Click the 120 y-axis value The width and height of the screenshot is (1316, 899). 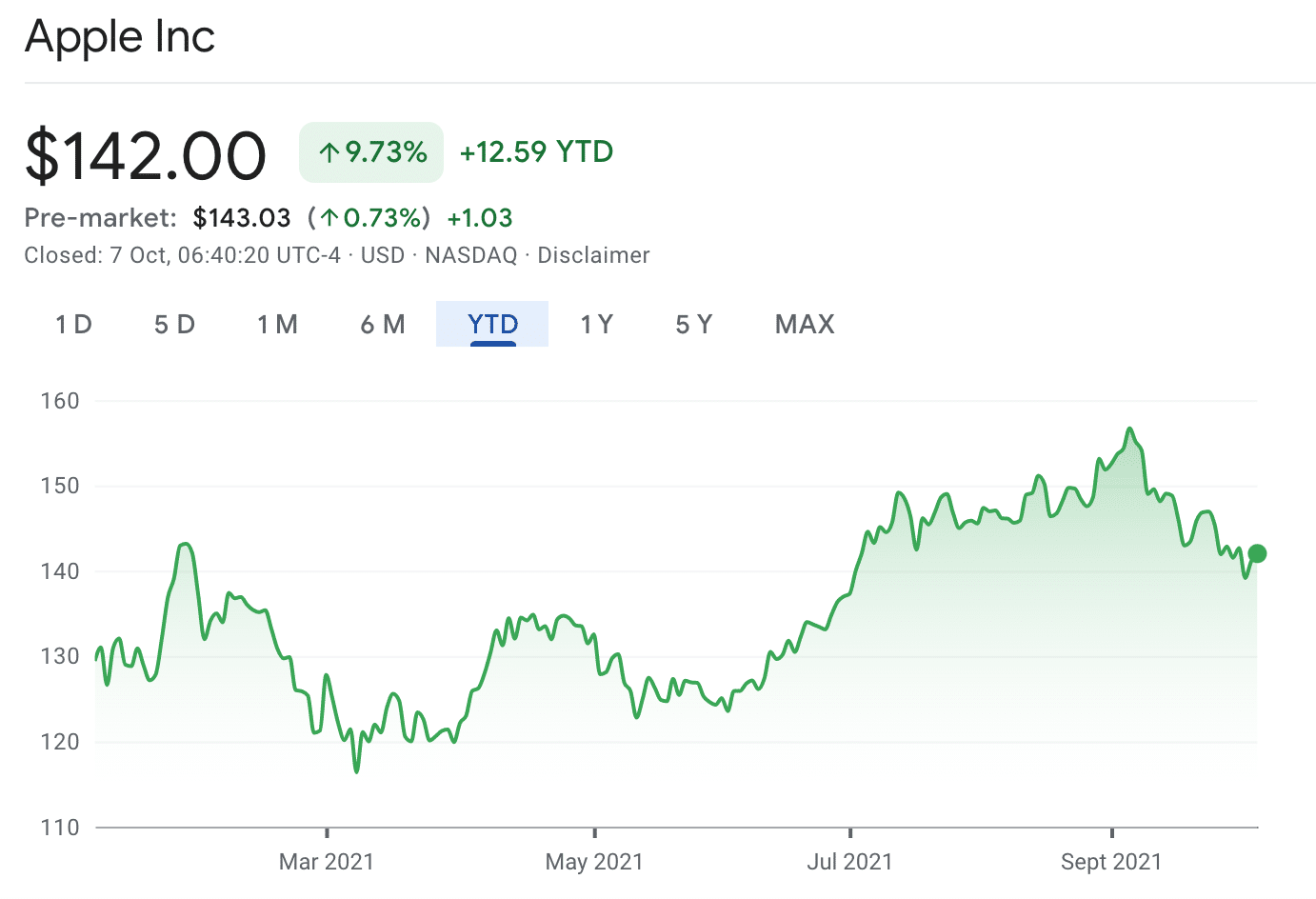click(x=60, y=742)
